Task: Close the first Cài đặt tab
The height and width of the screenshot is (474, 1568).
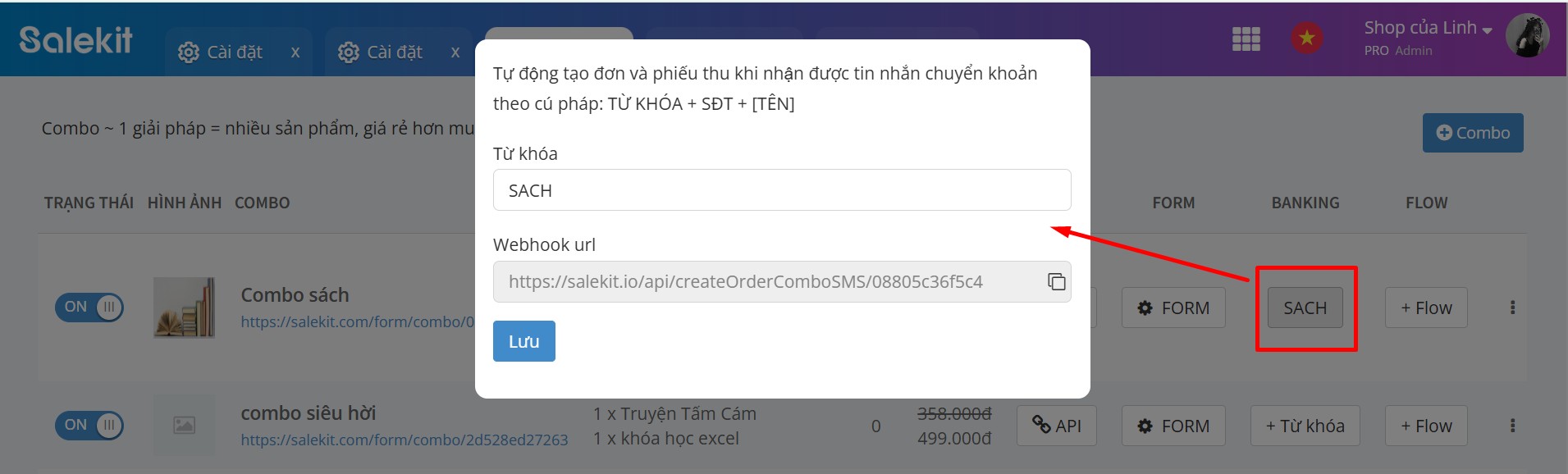Action: click(x=295, y=52)
